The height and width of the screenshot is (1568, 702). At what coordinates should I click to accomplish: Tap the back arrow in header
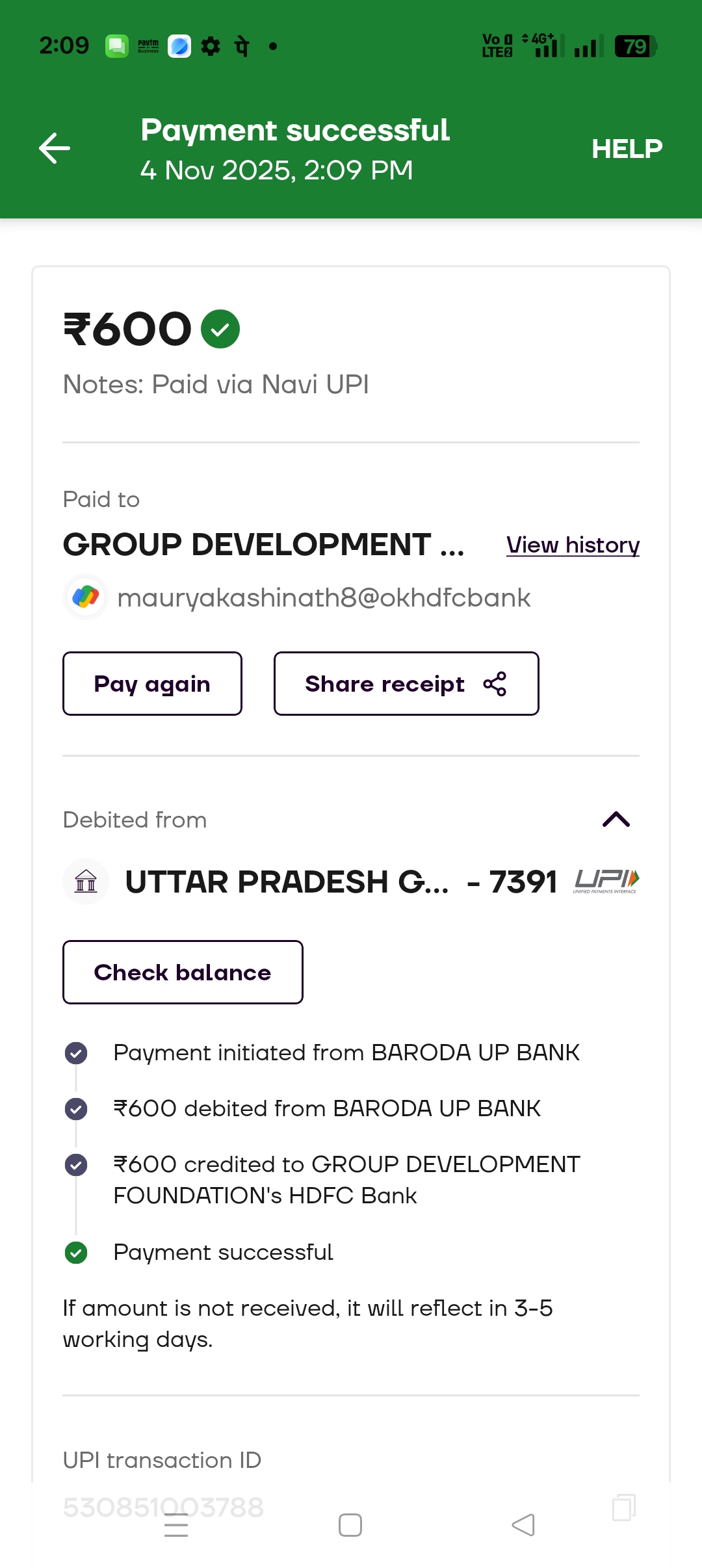55,149
